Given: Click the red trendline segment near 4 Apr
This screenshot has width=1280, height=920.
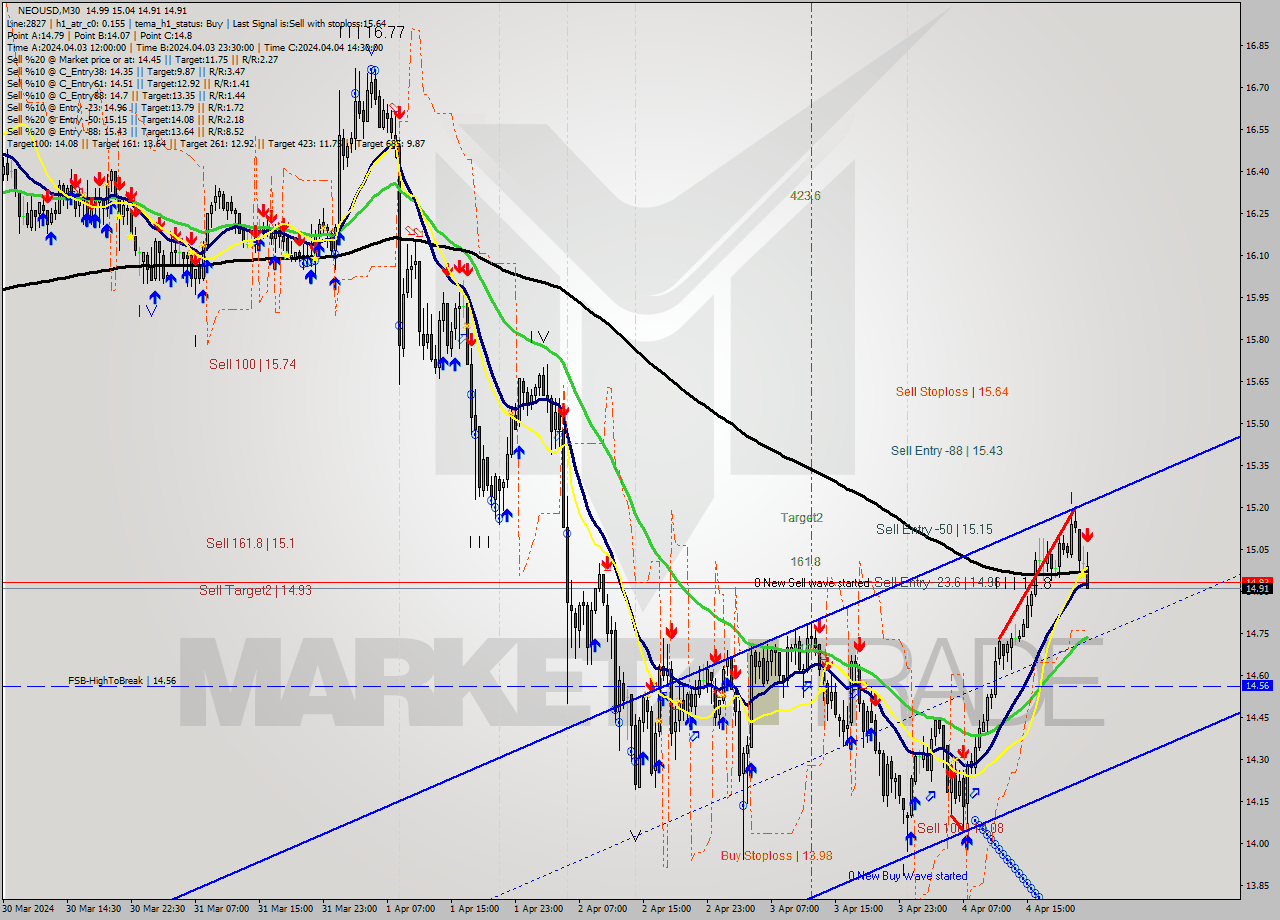Looking at the screenshot, I should point(1037,574).
